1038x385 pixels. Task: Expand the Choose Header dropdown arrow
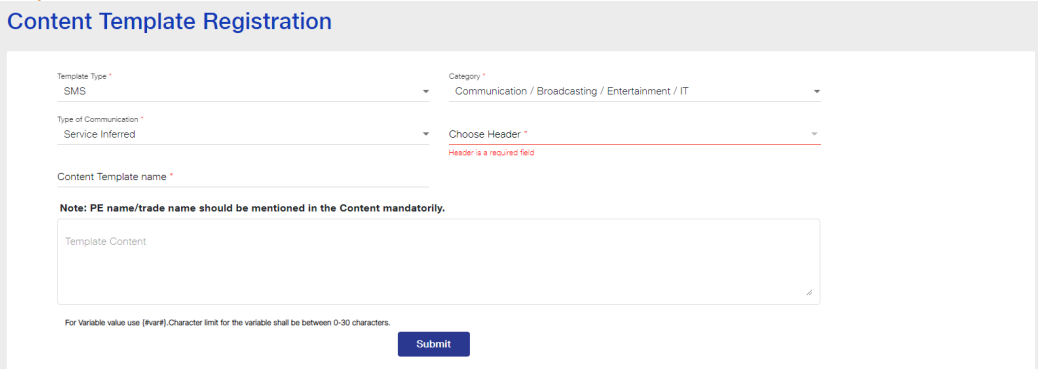[814, 134]
